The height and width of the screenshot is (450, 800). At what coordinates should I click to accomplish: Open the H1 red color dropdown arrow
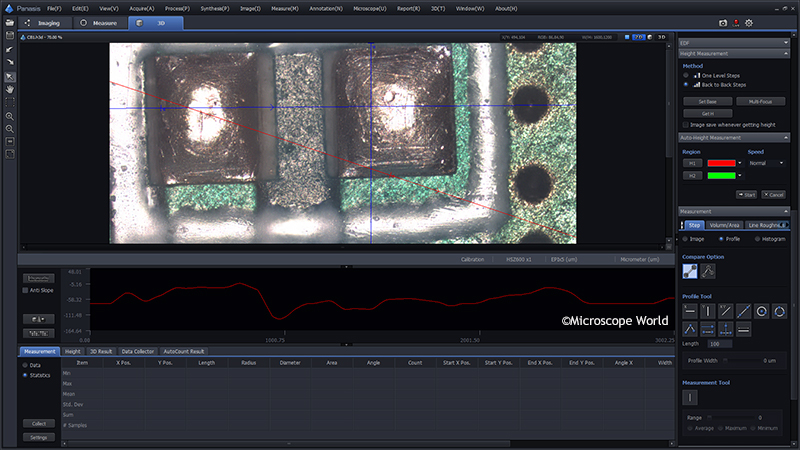pyautogui.click(x=740, y=163)
